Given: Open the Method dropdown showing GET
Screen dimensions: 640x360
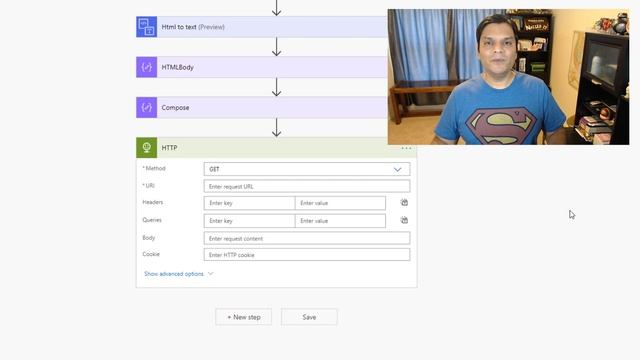Looking at the screenshot, I should tap(307, 169).
